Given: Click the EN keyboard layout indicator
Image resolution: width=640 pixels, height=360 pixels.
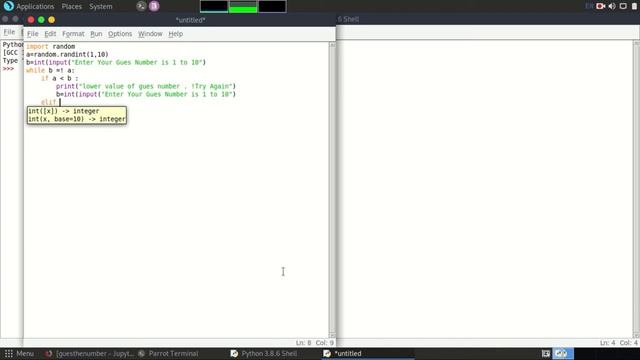Looking at the screenshot, I should [x=589, y=6].
